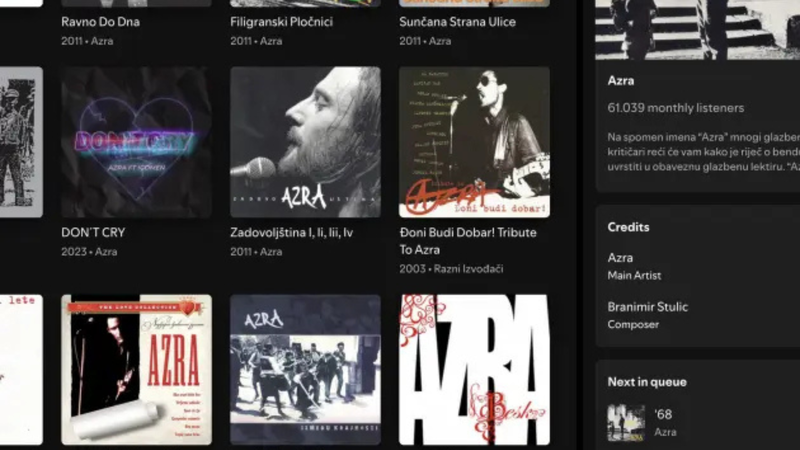Open the Razni Izvođači artist link
The width and height of the screenshot is (800, 450).
pyautogui.click(x=468, y=268)
